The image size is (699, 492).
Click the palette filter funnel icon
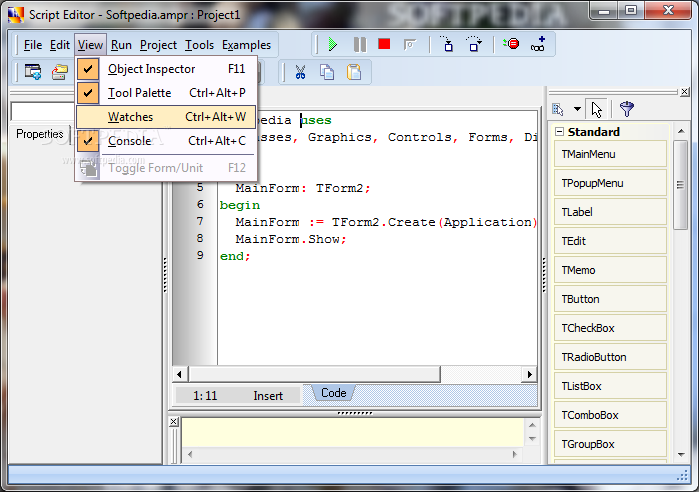click(626, 109)
